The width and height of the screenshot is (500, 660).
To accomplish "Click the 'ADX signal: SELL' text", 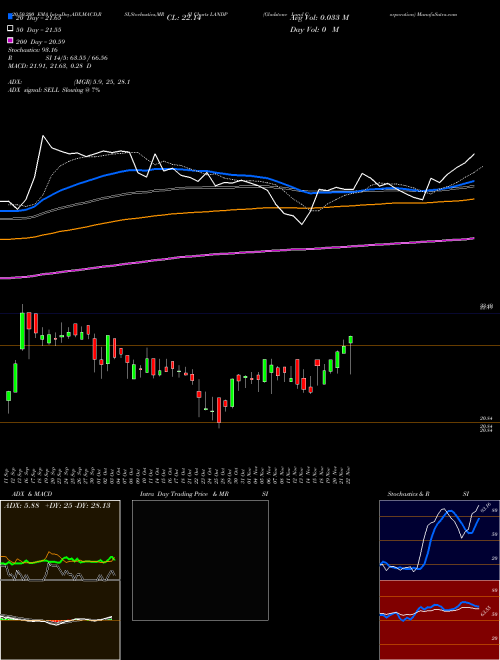I will point(35,90).
